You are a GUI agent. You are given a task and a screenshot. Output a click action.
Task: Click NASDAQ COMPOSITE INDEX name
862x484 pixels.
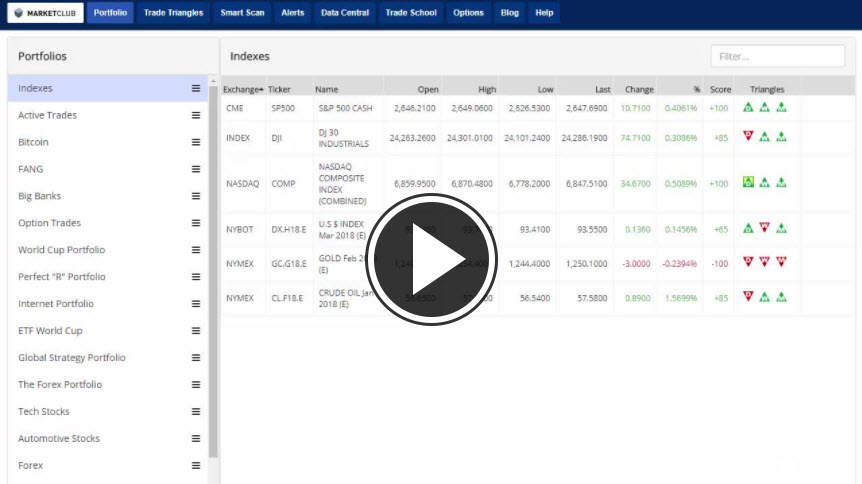click(342, 184)
